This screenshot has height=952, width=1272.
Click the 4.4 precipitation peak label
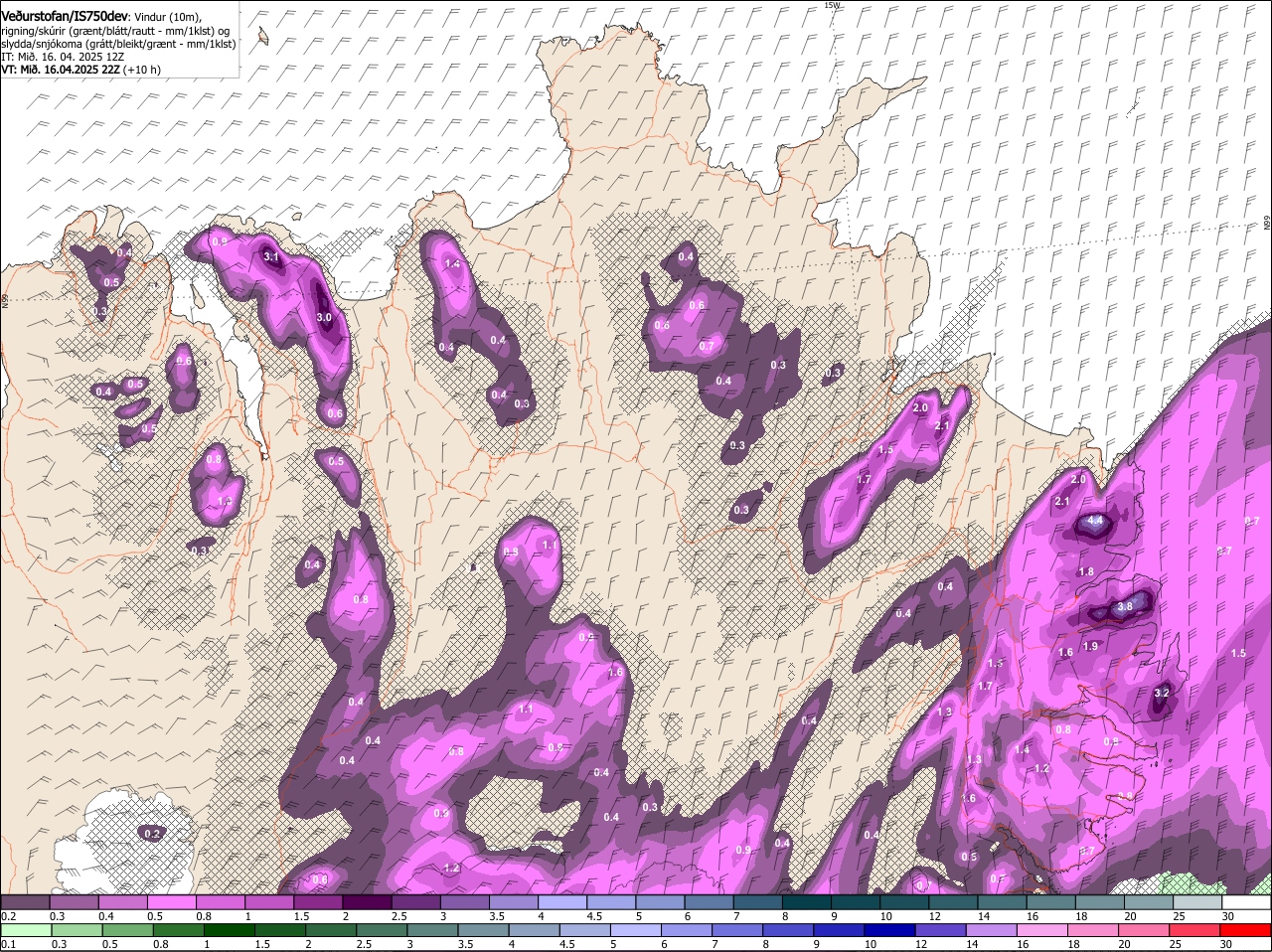click(x=1095, y=521)
